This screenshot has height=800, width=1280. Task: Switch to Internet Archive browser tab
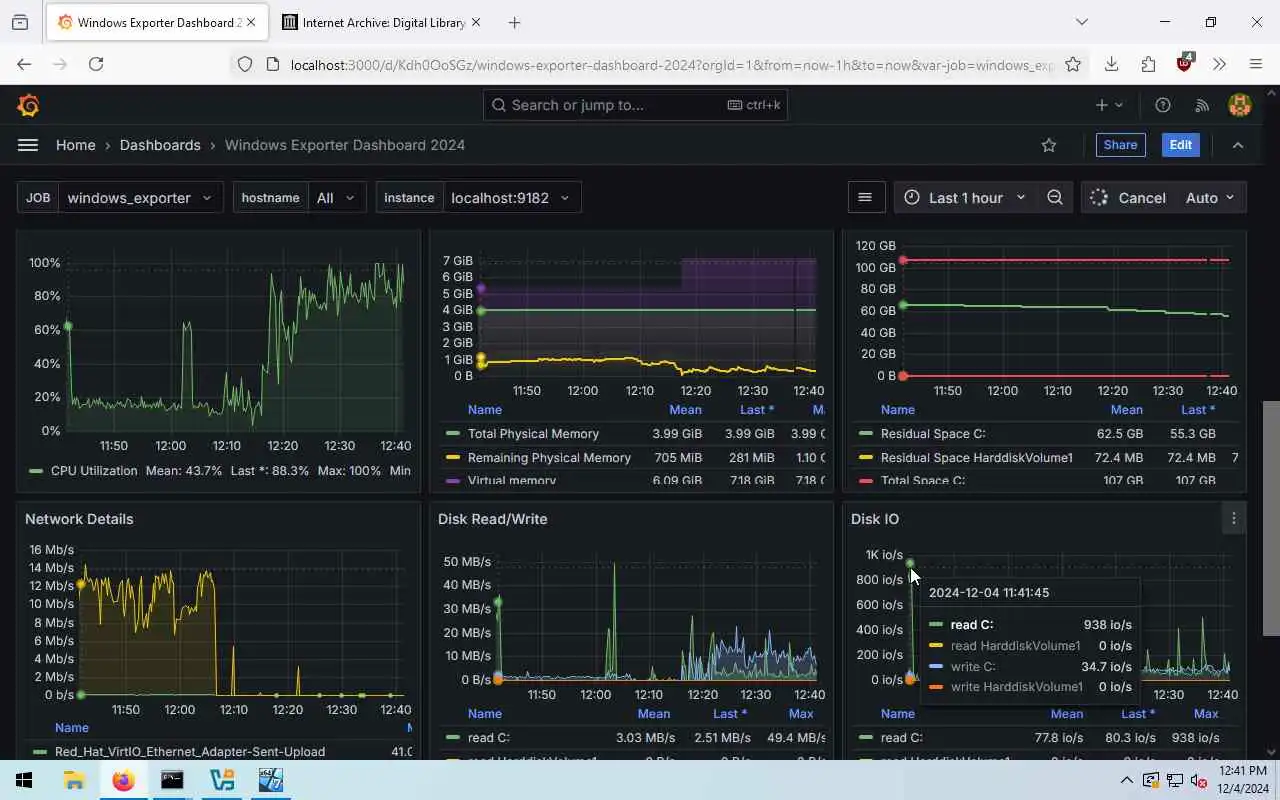[381, 22]
